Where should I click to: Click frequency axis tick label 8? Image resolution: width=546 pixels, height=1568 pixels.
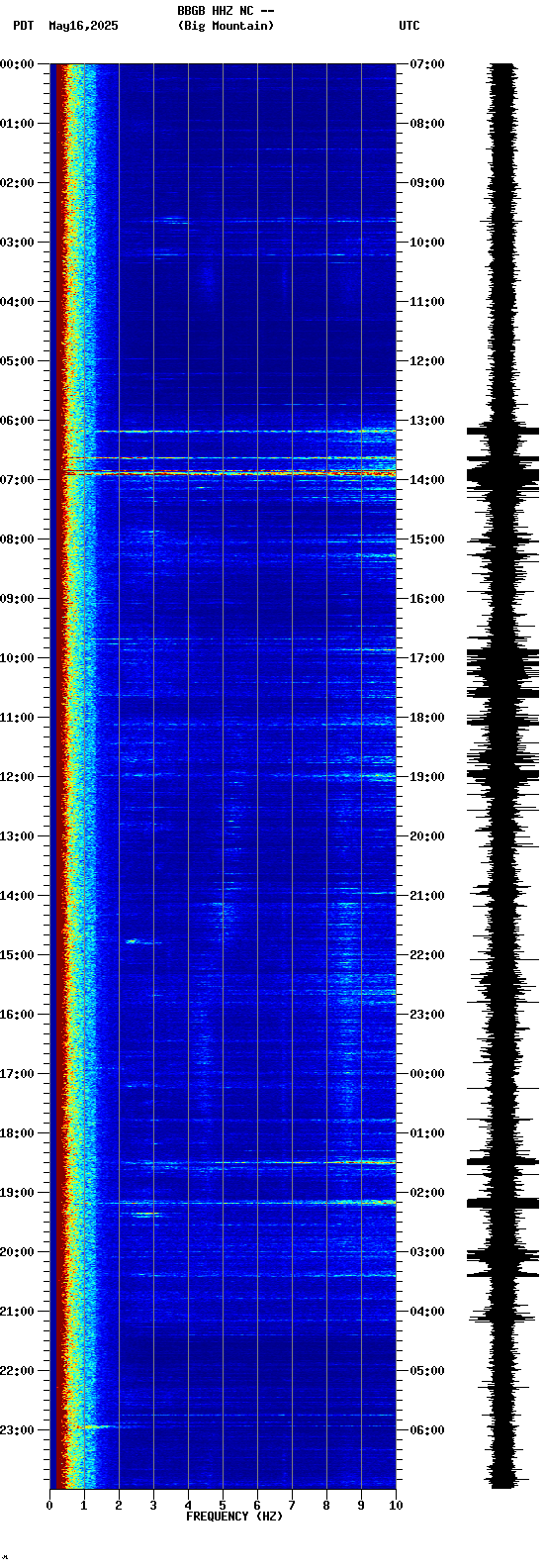point(326,1506)
